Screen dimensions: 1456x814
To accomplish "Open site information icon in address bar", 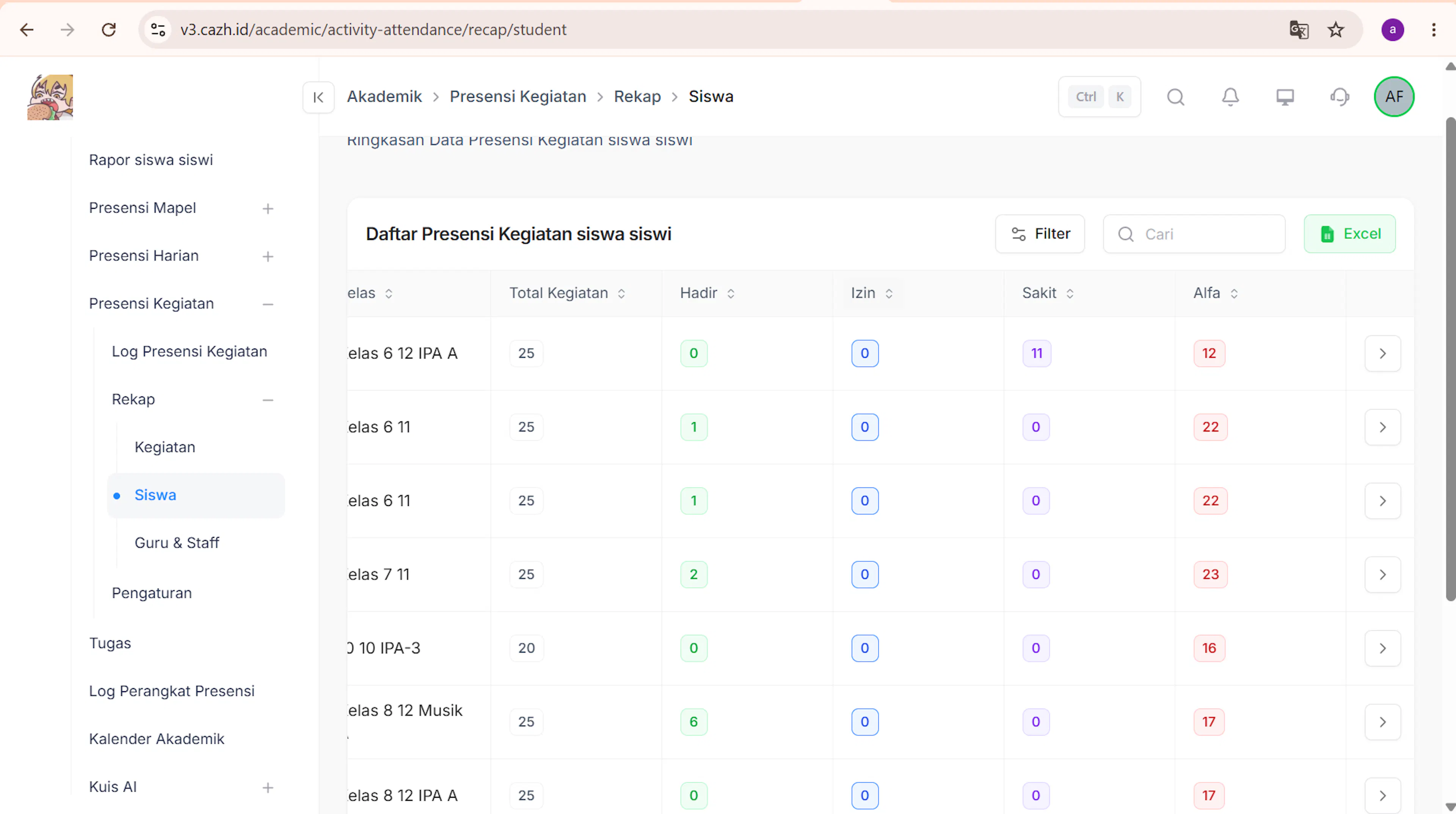I will coord(158,30).
